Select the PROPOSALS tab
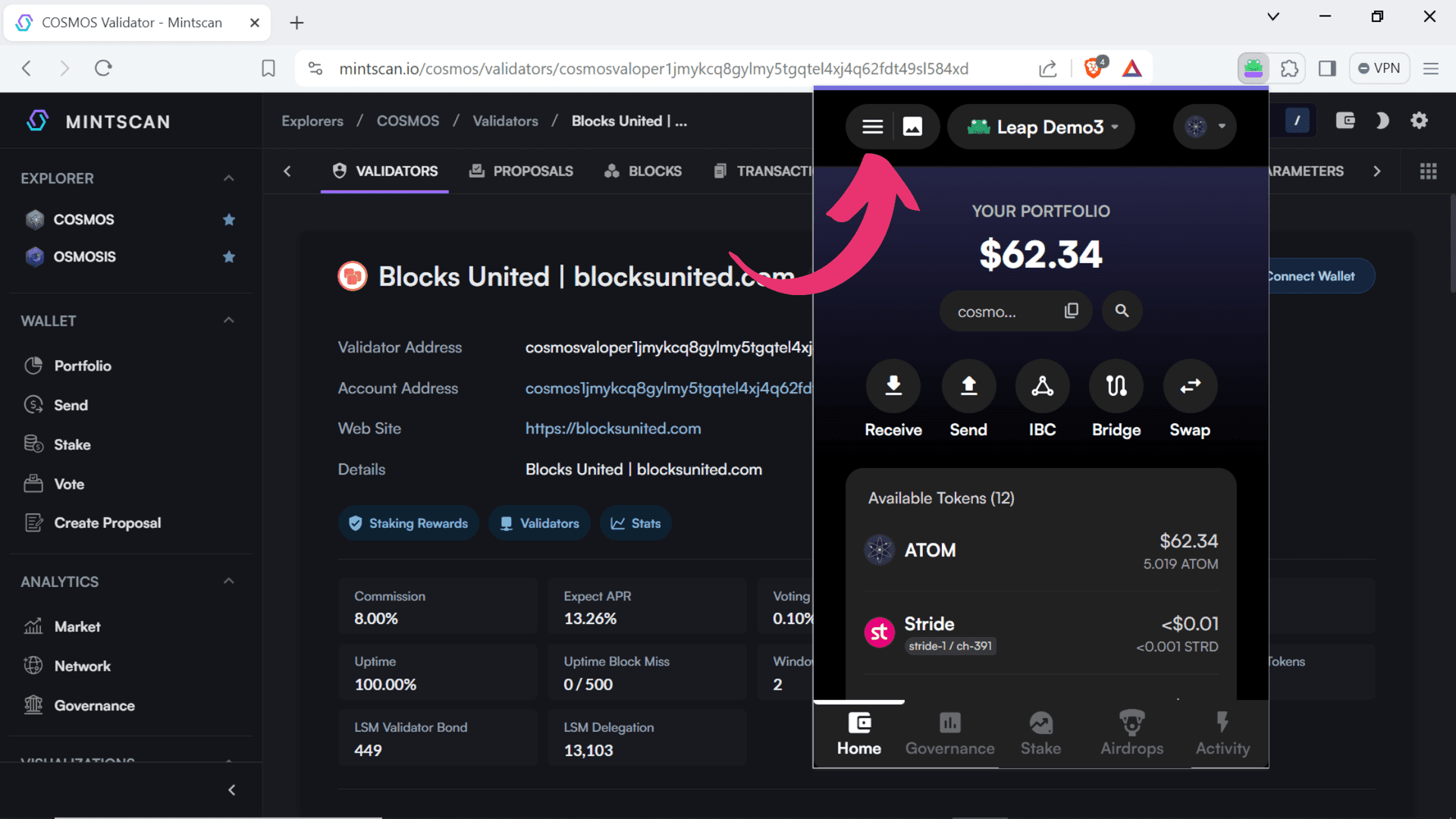This screenshot has height=819, width=1456. click(521, 171)
